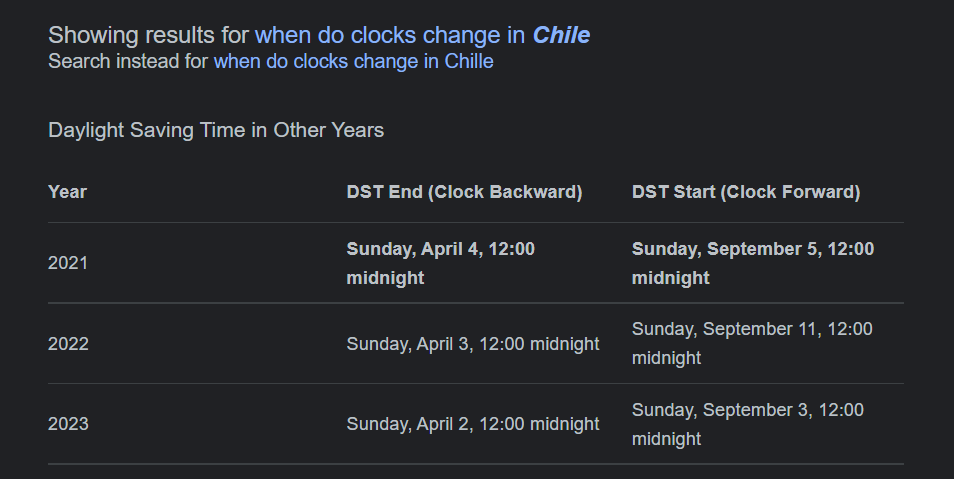The width and height of the screenshot is (954, 479).
Task: Select the 2023 year cell
Action: tap(68, 424)
